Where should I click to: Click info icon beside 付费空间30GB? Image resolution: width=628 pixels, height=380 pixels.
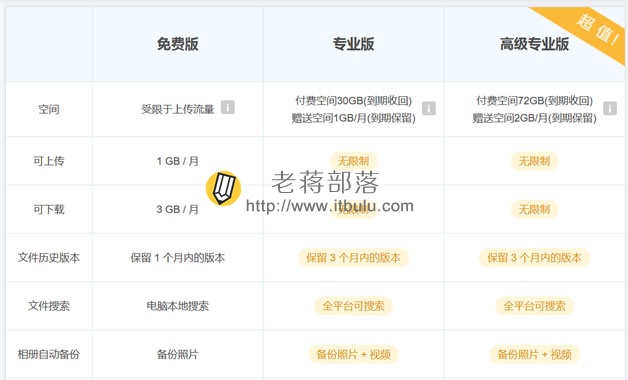pos(429,108)
